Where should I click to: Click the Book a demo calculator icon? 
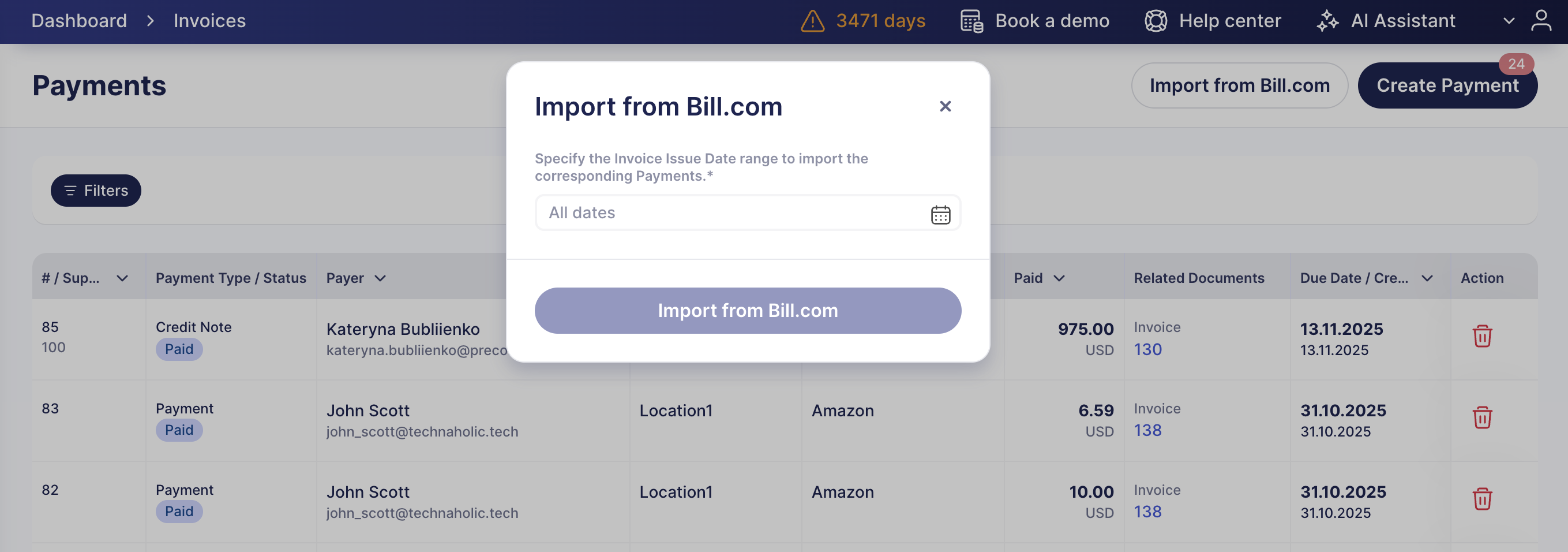971,21
